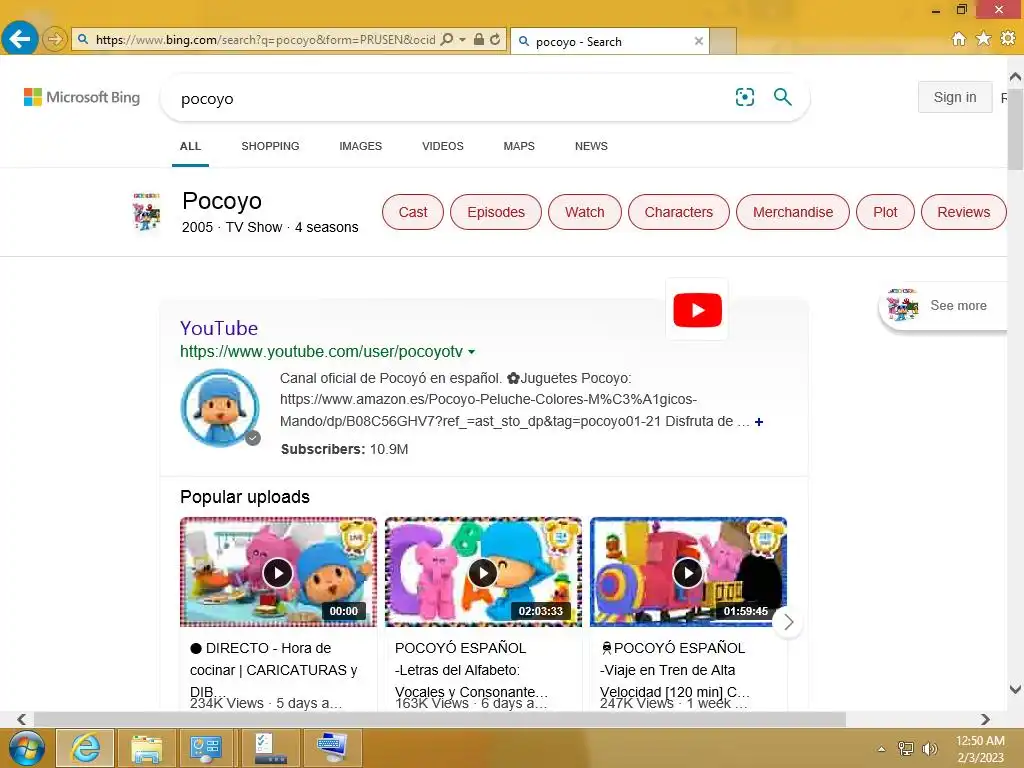Image resolution: width=1024 pixels, height=768 pixels.
Task: Open the Windows Start button
Action: [x=27, y=748]
